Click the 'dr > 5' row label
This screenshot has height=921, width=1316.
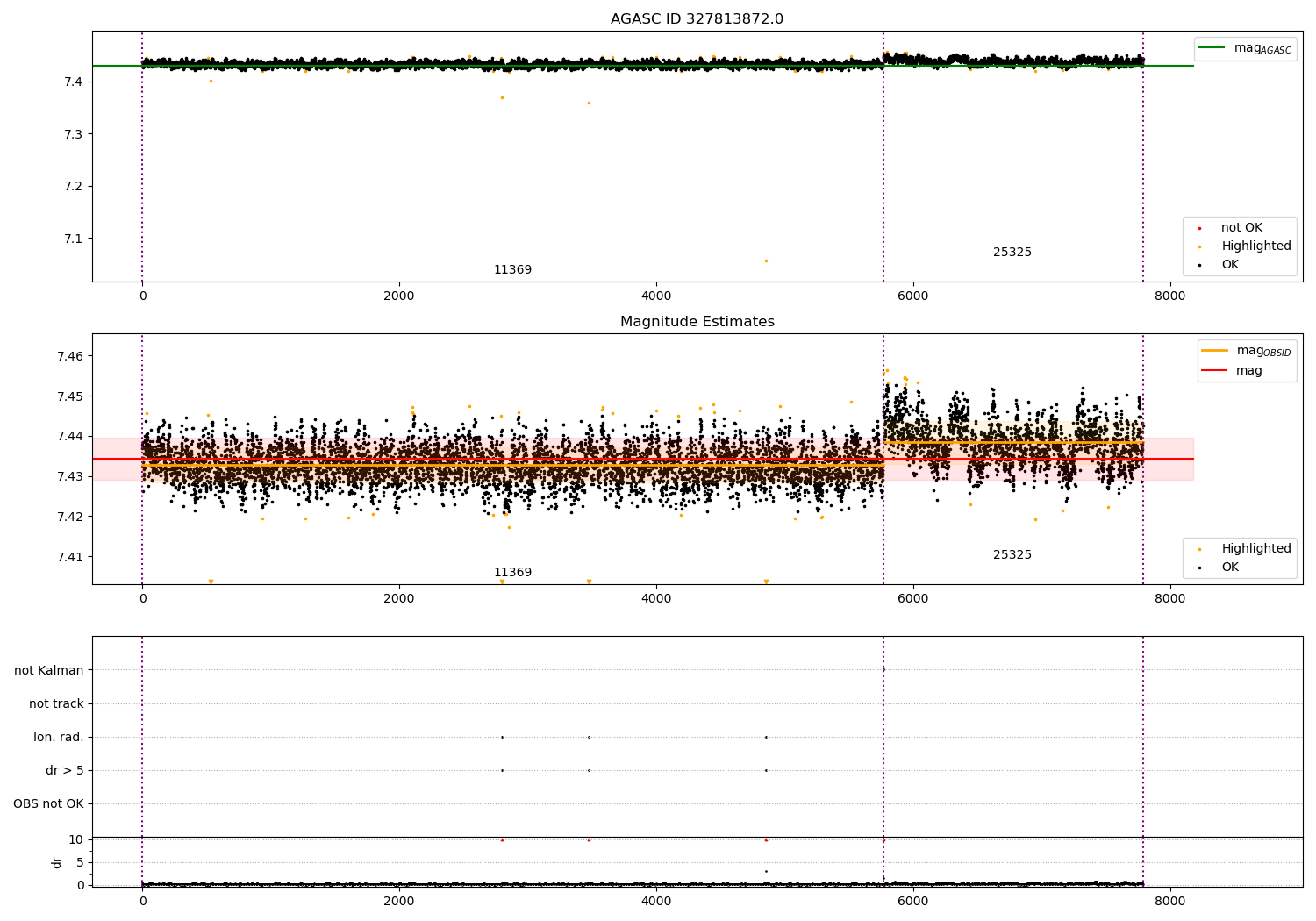coord(65,770)
